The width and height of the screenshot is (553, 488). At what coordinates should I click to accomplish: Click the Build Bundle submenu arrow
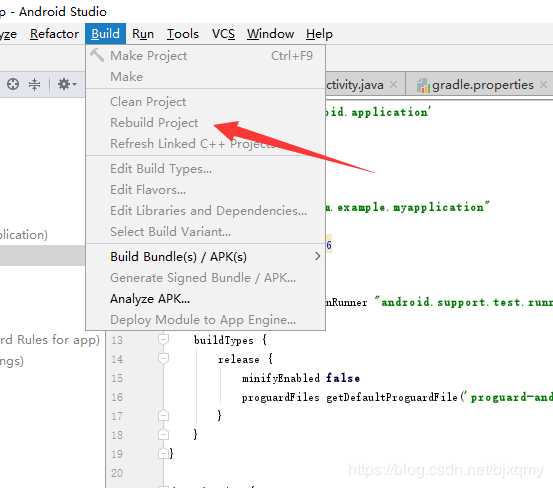tap(317, 256)
